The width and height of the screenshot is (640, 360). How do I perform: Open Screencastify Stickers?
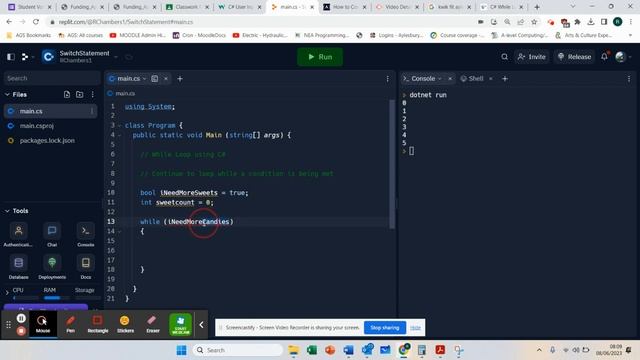125,324
